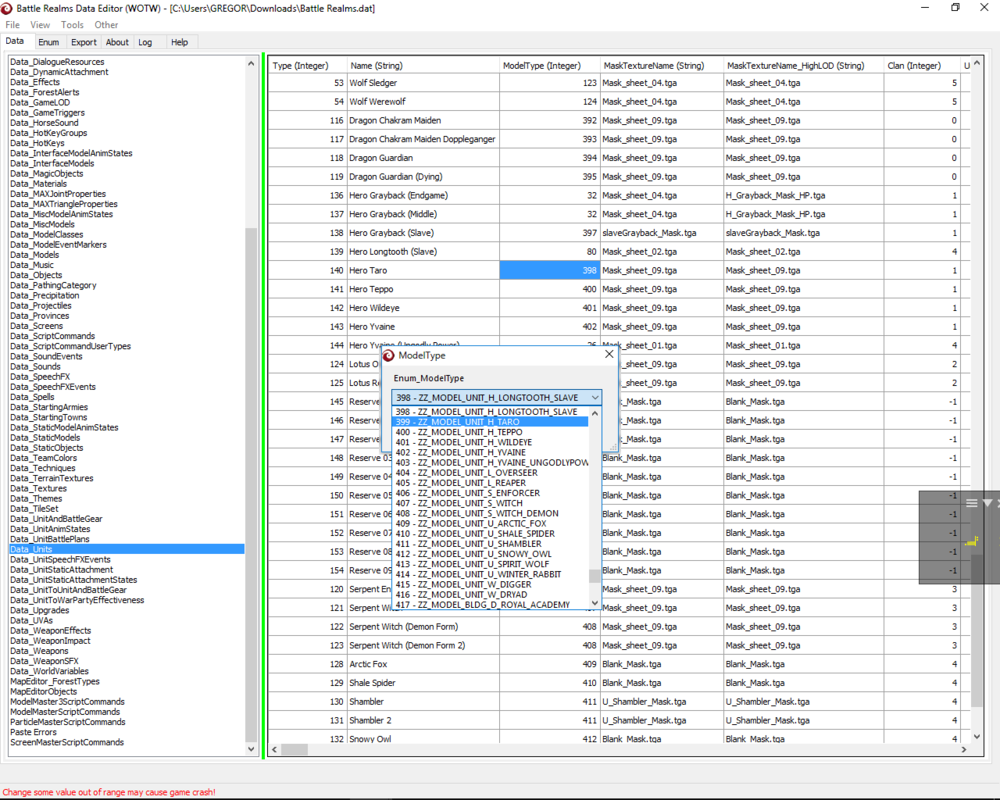Click the Battle Realms app icon in title bar
The height and width of the screenshot is (800, 1000).
coord(7,8)
